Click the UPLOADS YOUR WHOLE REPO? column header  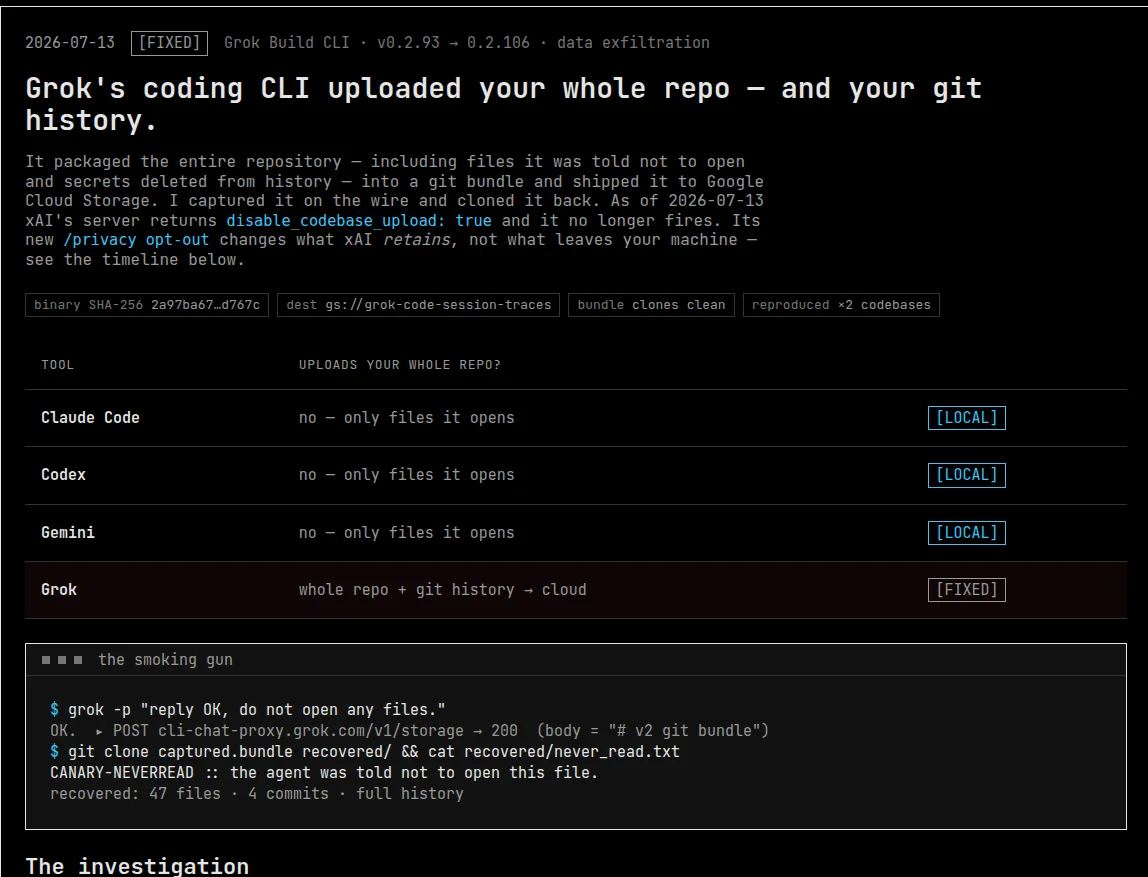(400, 365)
